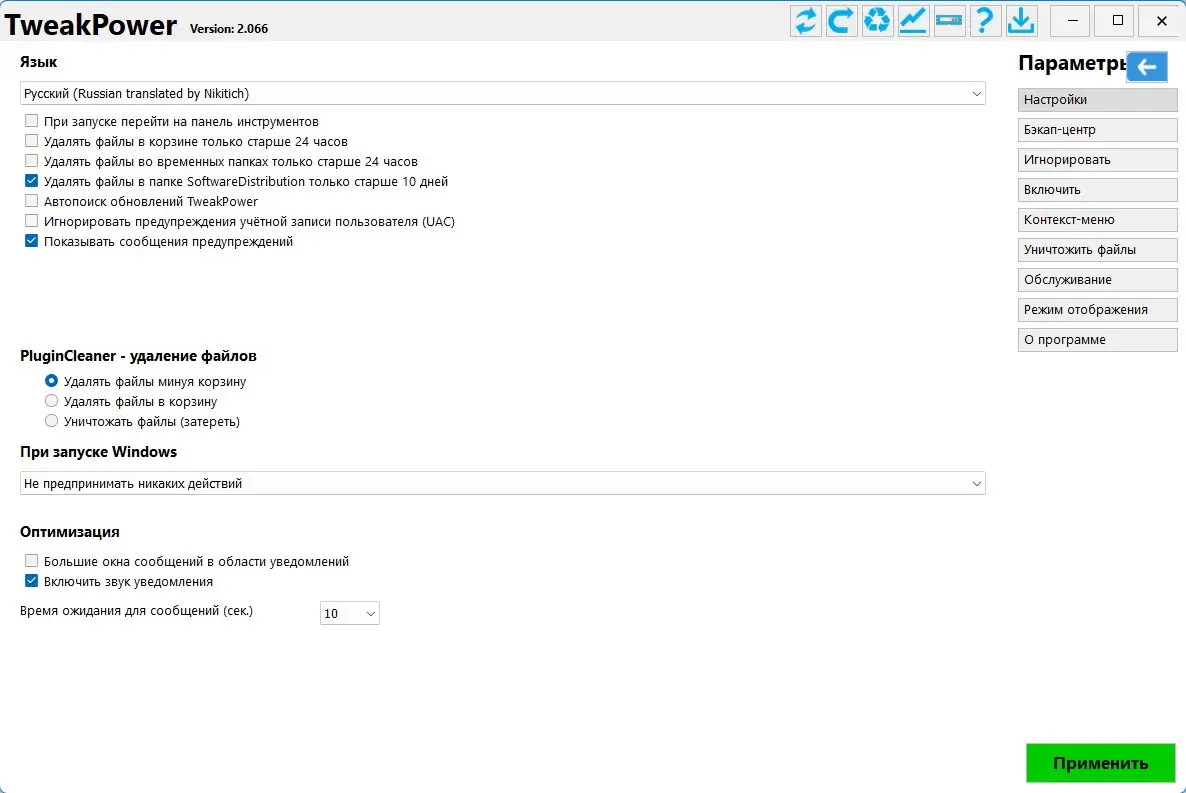Open the Бэкап-центр section
This screenshot has width=1186, height=793.
pos(1098,129)
